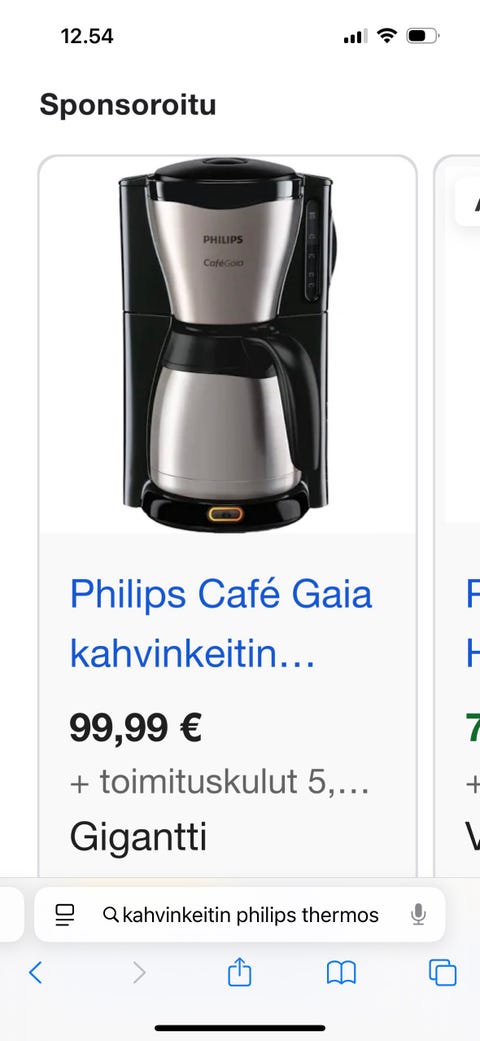The image size is (480, 1041).
Task: Open the share sheet icon
Action: click(240, 972)
